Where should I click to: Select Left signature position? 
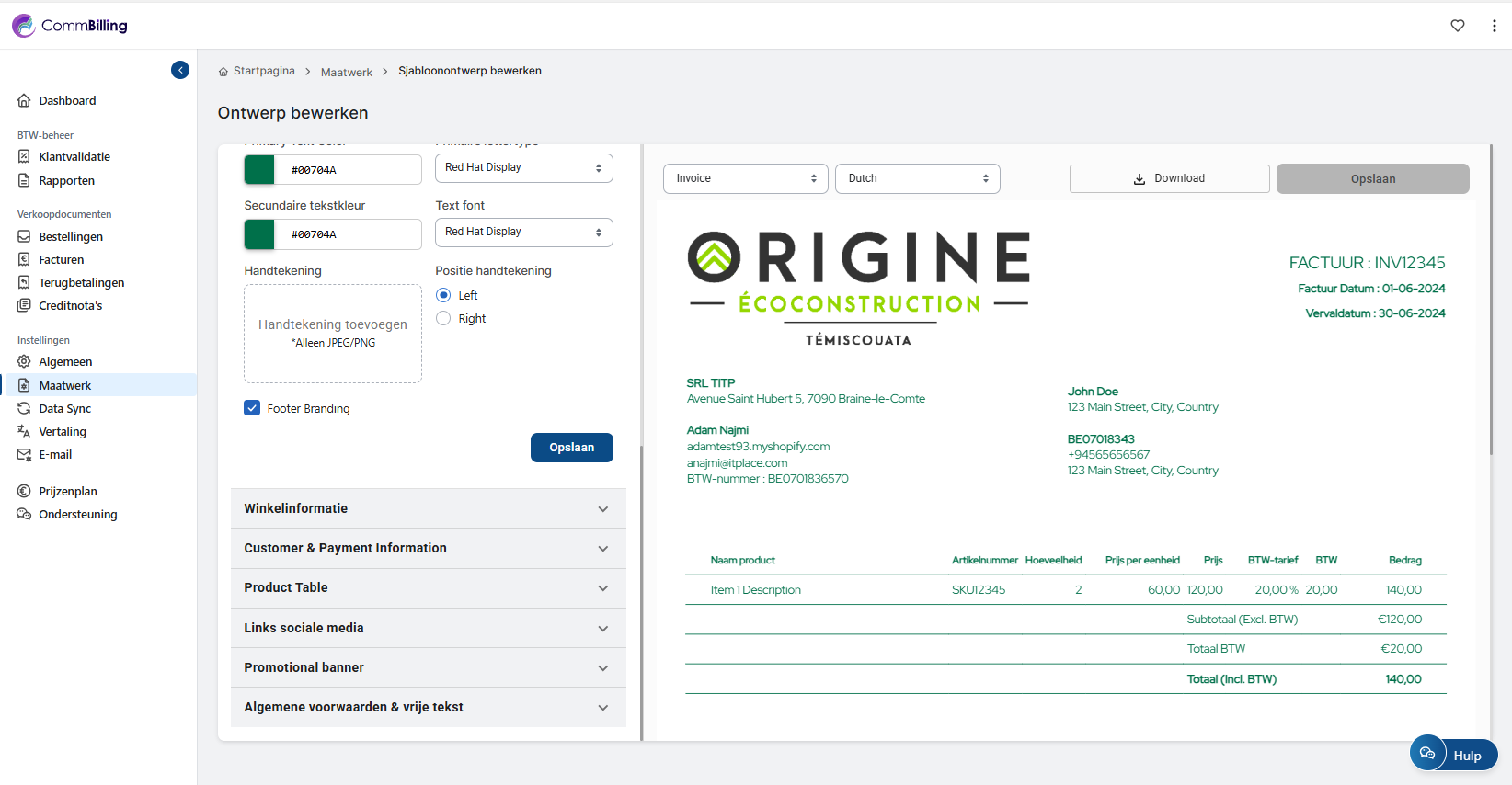pyautogui.click(x=443, y=295)
